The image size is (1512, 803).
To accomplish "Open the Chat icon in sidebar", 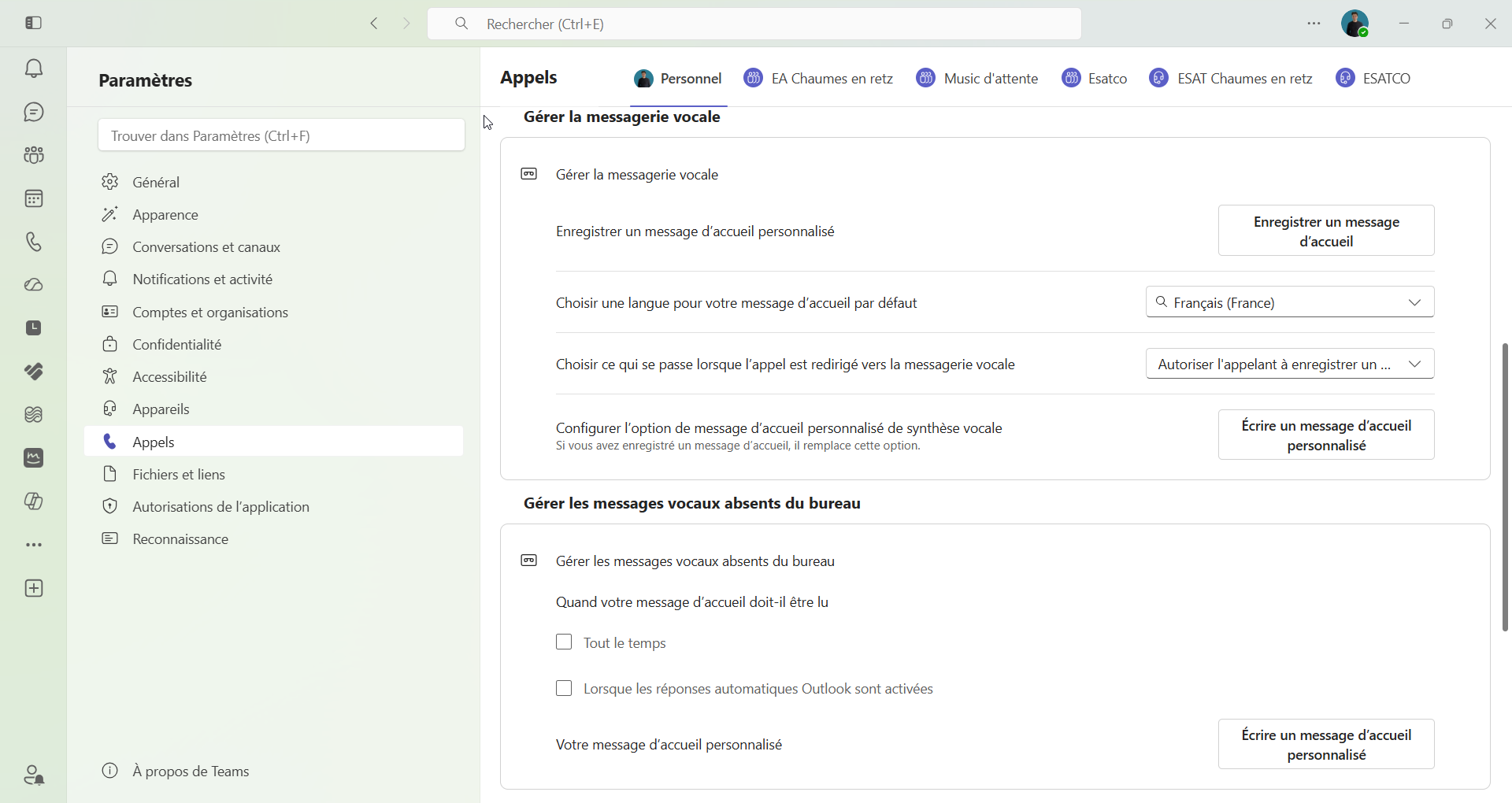I will 34,113.
